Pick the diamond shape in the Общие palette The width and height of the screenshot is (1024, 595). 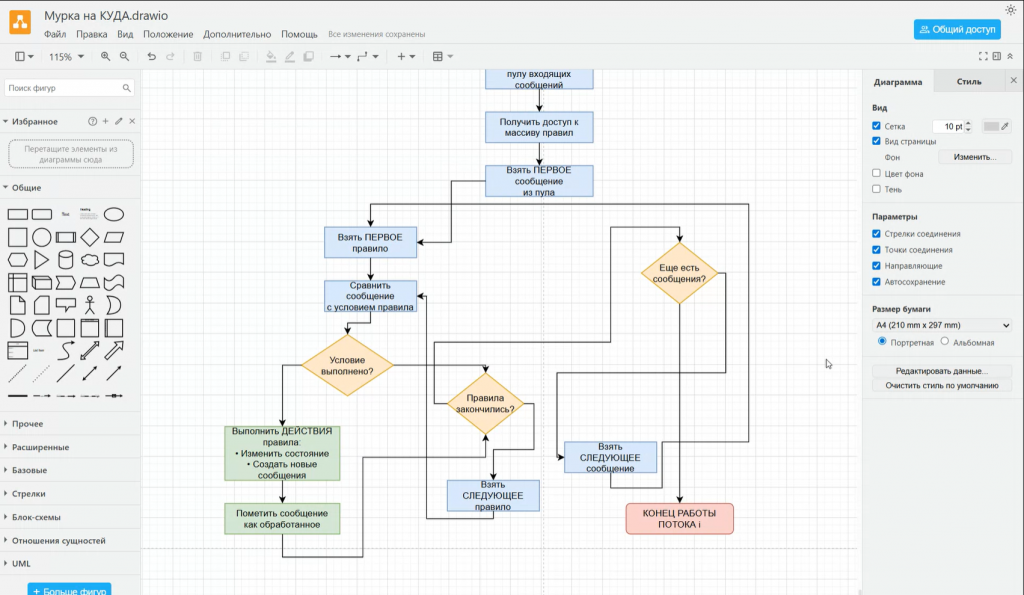tap(90, 237)
